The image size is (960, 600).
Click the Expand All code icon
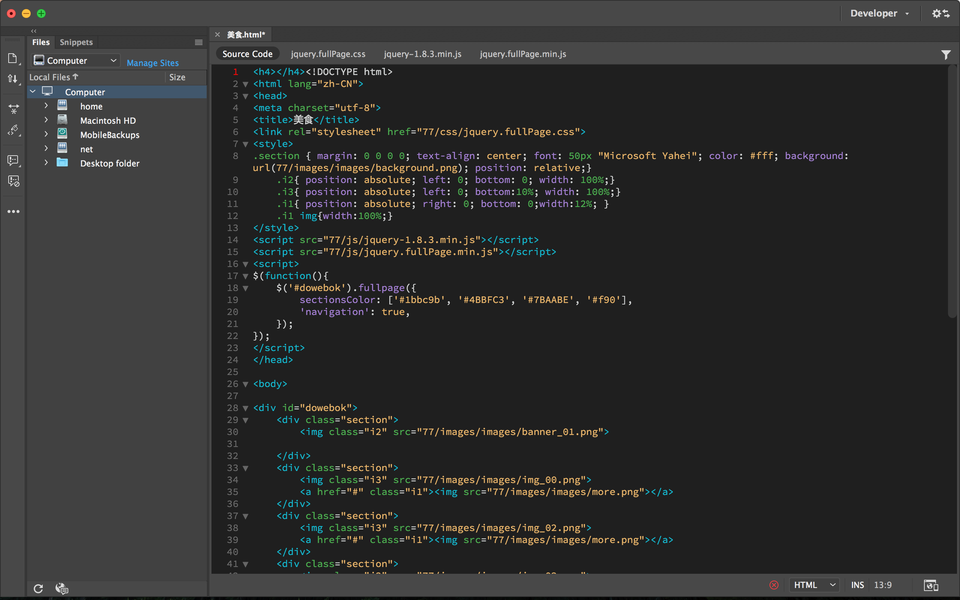click(x=13, y=109)
